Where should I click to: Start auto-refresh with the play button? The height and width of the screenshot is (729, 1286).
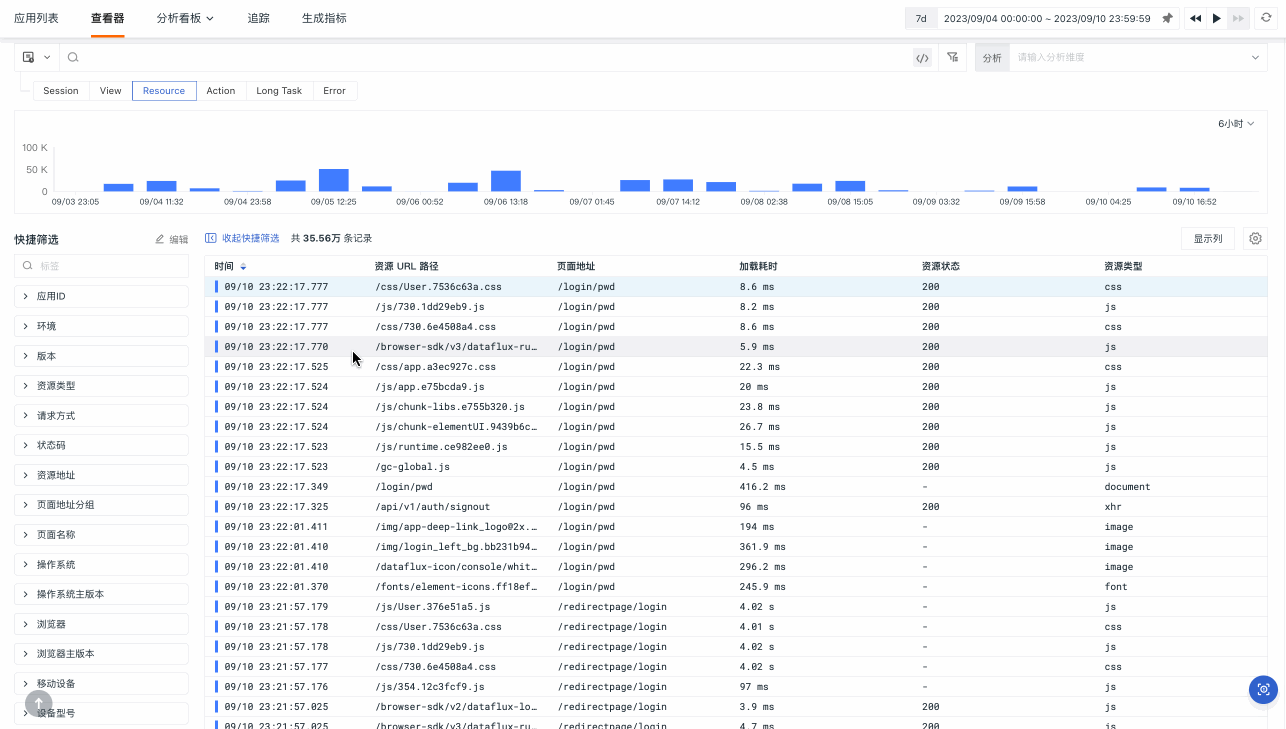[x=1217, y=18]
